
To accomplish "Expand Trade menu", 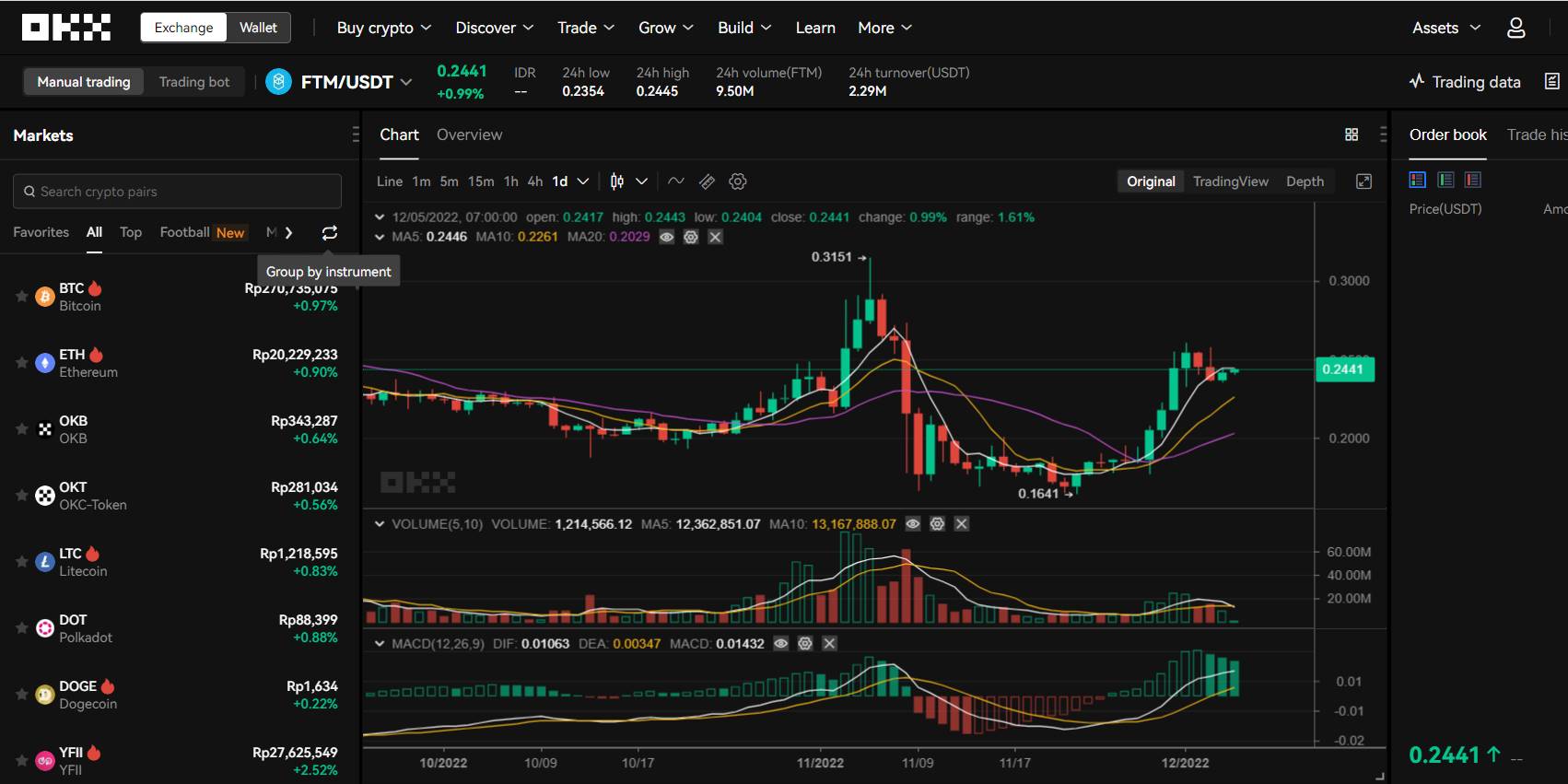I will coord(586,28).
